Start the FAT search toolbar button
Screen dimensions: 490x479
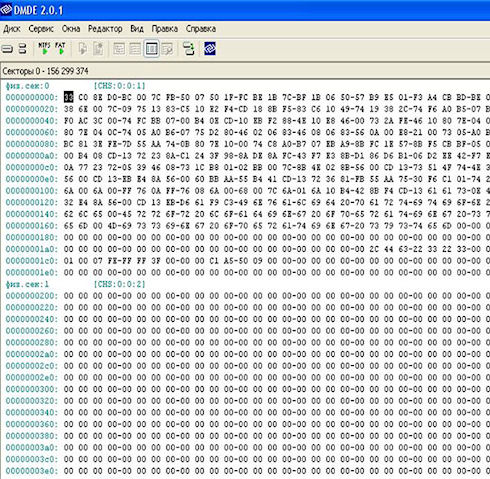(60, 49)
